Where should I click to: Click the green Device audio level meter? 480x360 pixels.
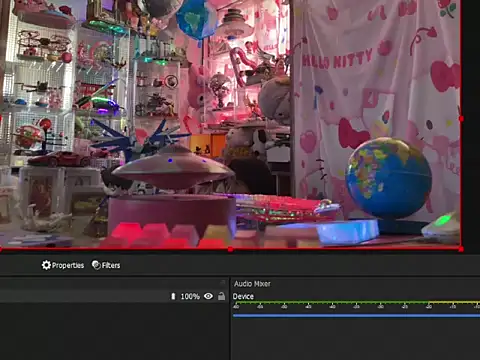[356, 302]
